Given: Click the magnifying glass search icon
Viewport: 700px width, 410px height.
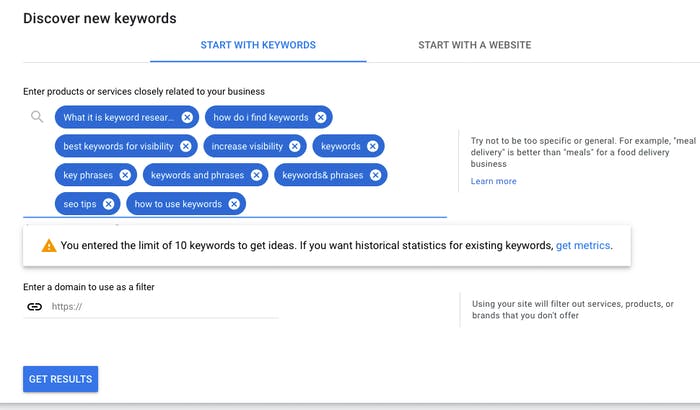Looking at the screenshot, I should click(37, 117).
